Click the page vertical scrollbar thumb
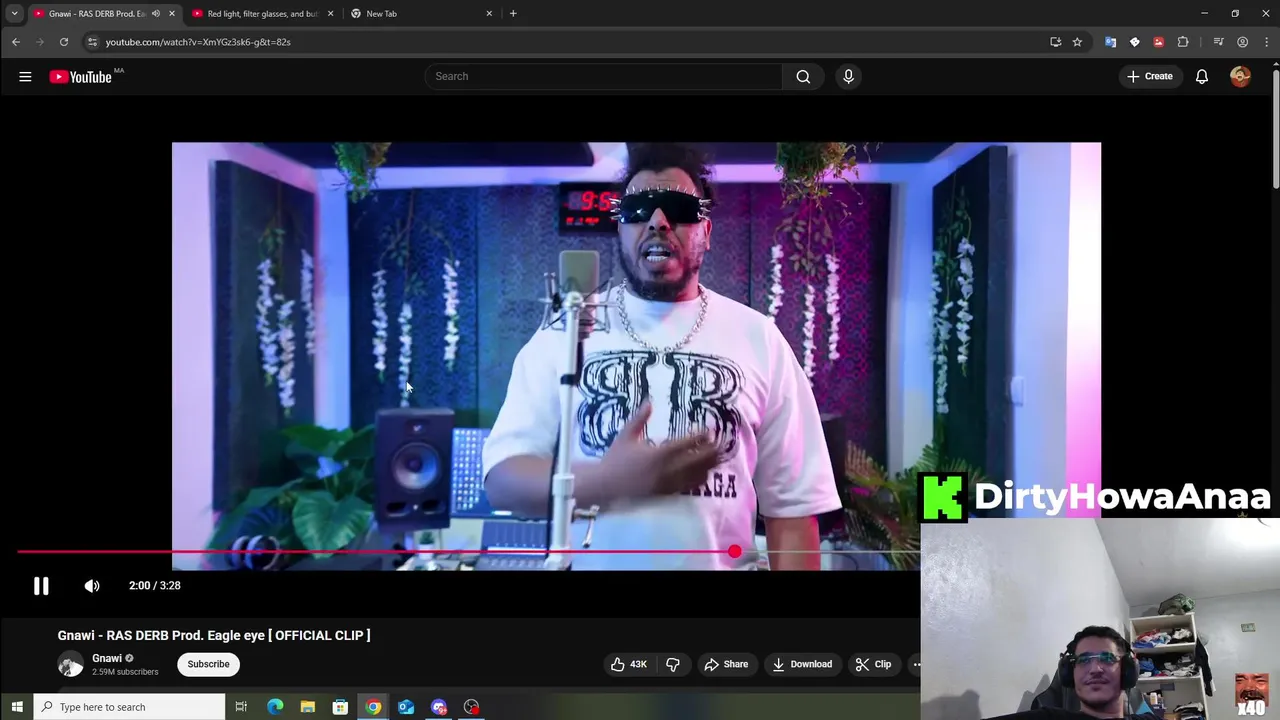The width and height of the screenshot is (1280, 720). tap(1275, 127)
